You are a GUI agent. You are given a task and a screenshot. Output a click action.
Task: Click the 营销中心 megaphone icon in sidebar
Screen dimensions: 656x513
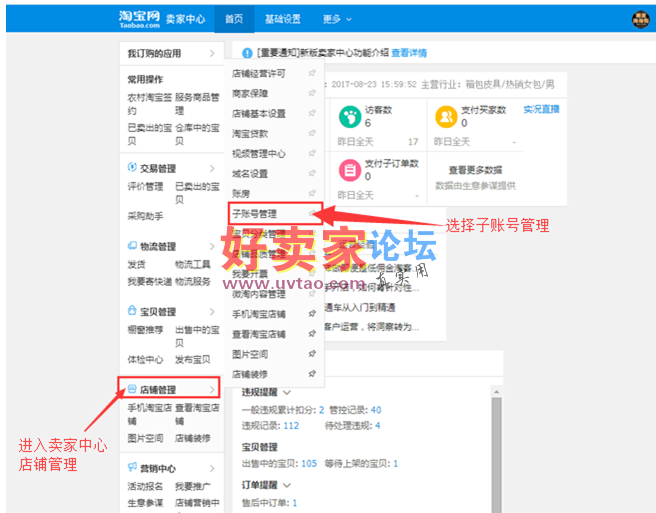132,466
